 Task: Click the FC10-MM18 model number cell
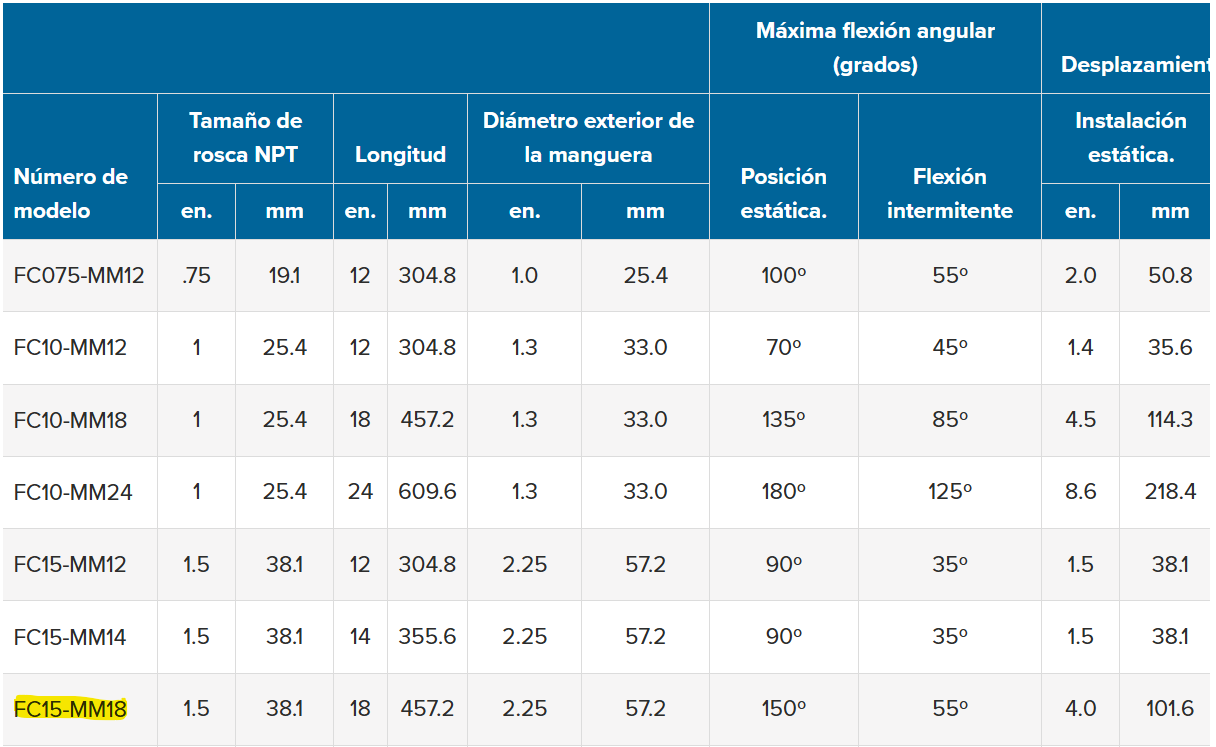coord(70,420)
